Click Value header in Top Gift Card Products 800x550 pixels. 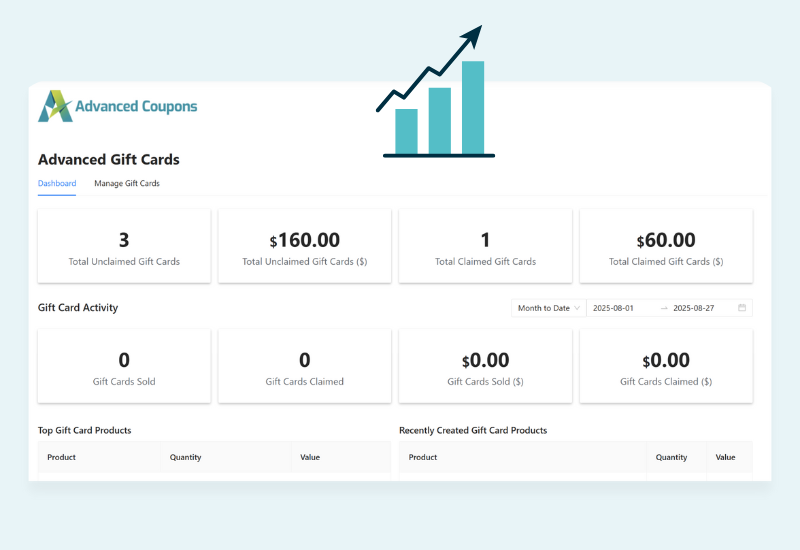(x=310, y=457)
